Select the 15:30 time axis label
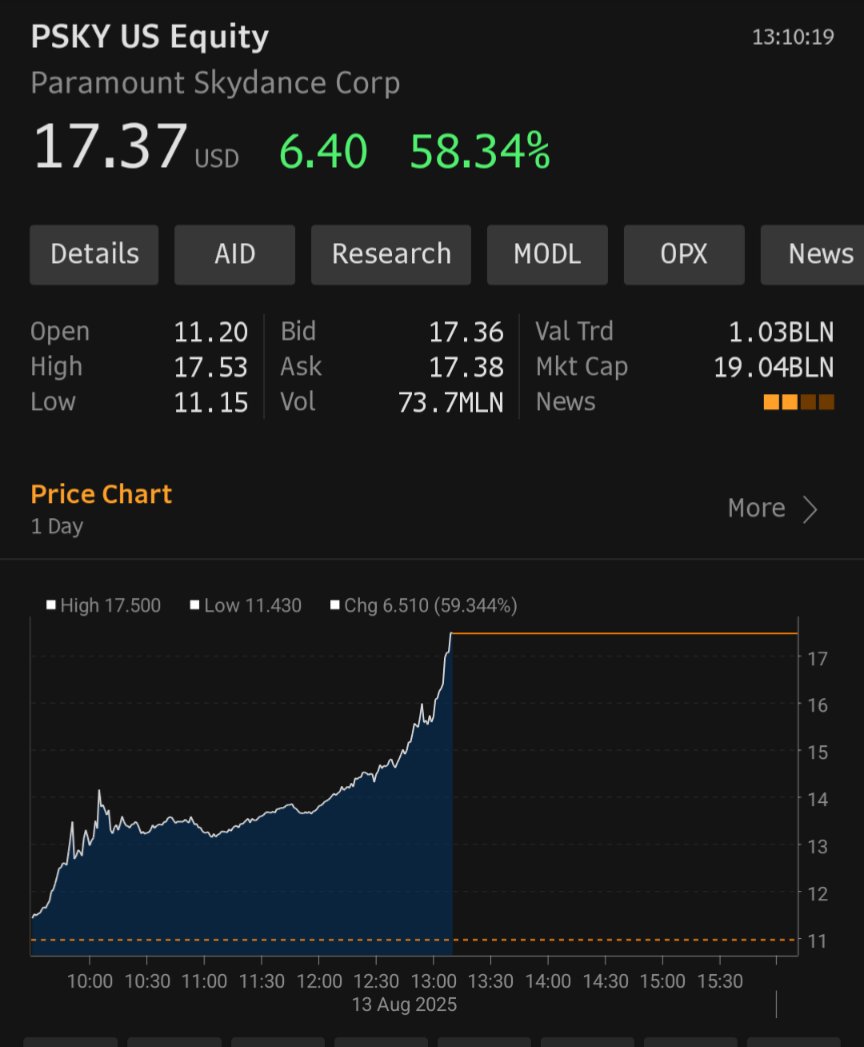The image size is (864, 1047). 720,981
